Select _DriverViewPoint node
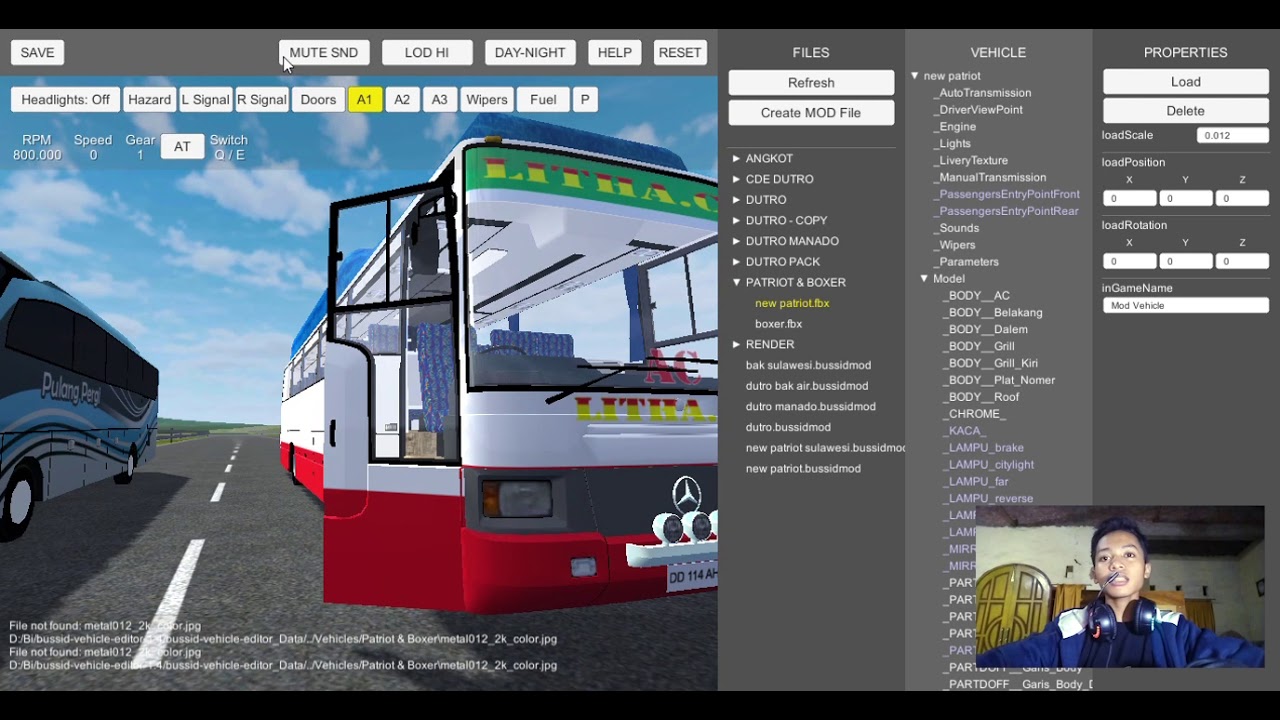The width and height of the screenshot is (1280, 720). [x=977, y=110]
